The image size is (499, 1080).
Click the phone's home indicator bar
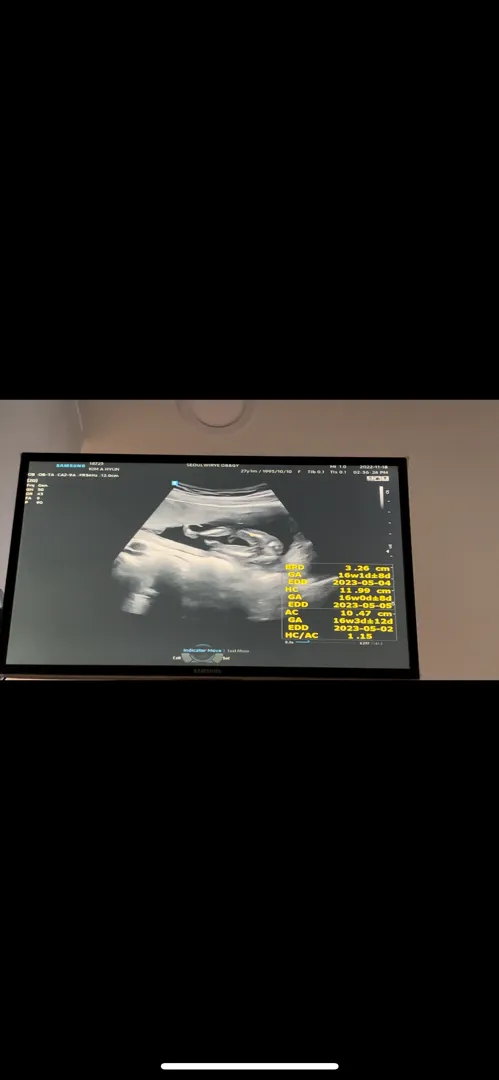250,1066
